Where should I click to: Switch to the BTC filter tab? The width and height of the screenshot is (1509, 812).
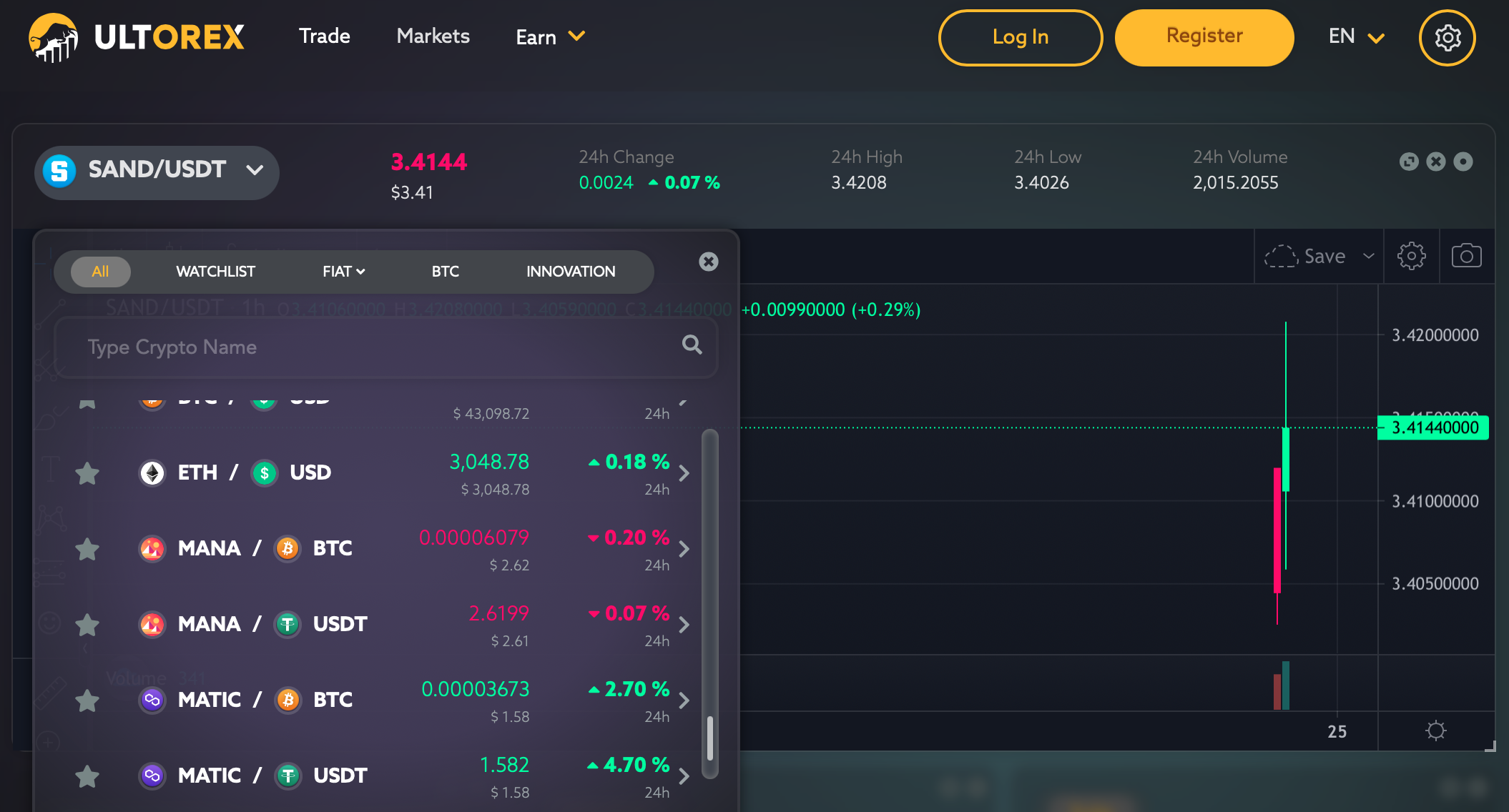tap(445, 272)
